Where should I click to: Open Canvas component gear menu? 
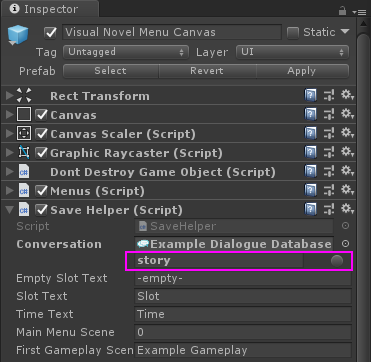(x=347, y=115)
